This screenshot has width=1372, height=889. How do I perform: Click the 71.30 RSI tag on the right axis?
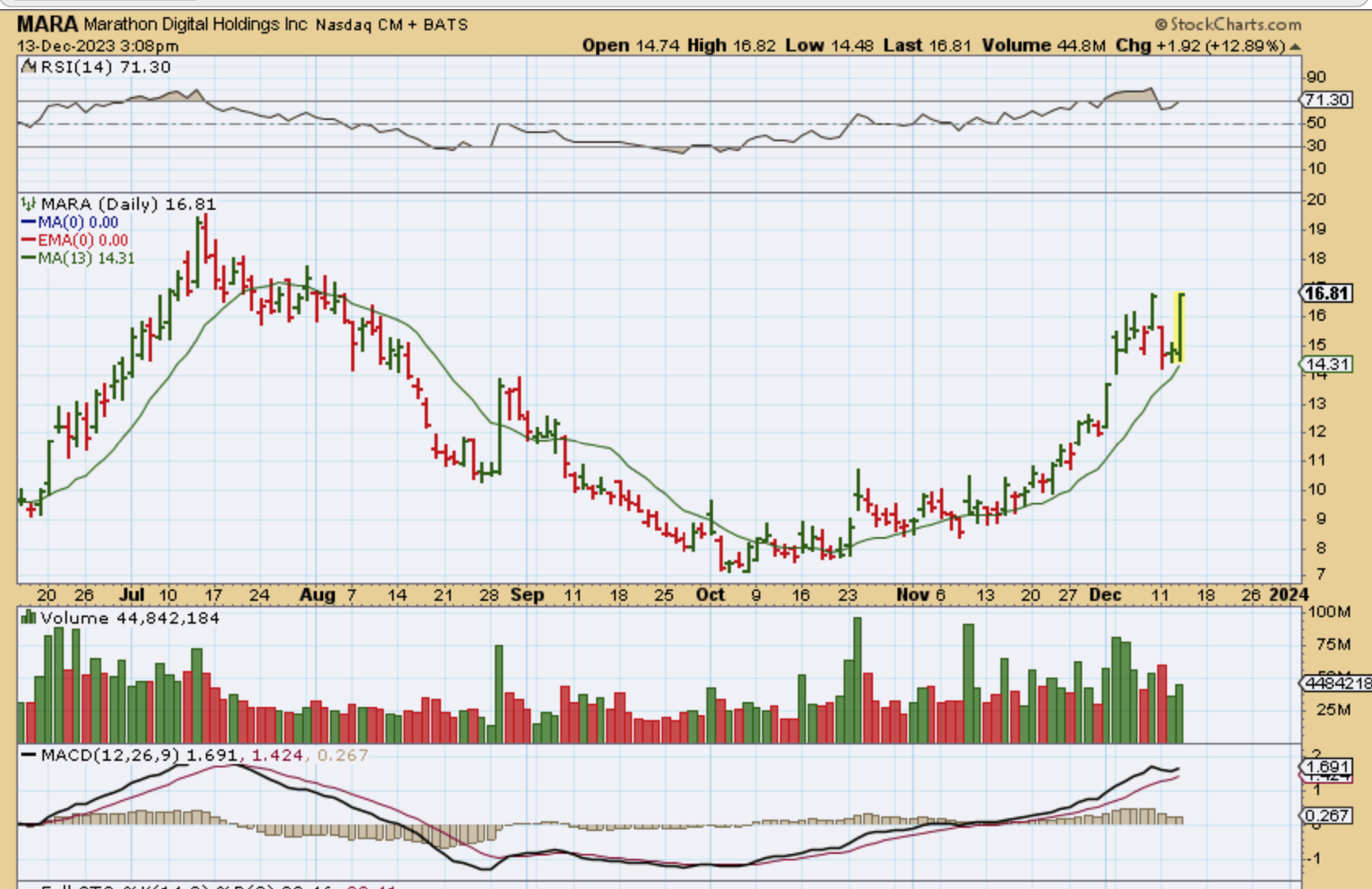(x=1326, y=100)
